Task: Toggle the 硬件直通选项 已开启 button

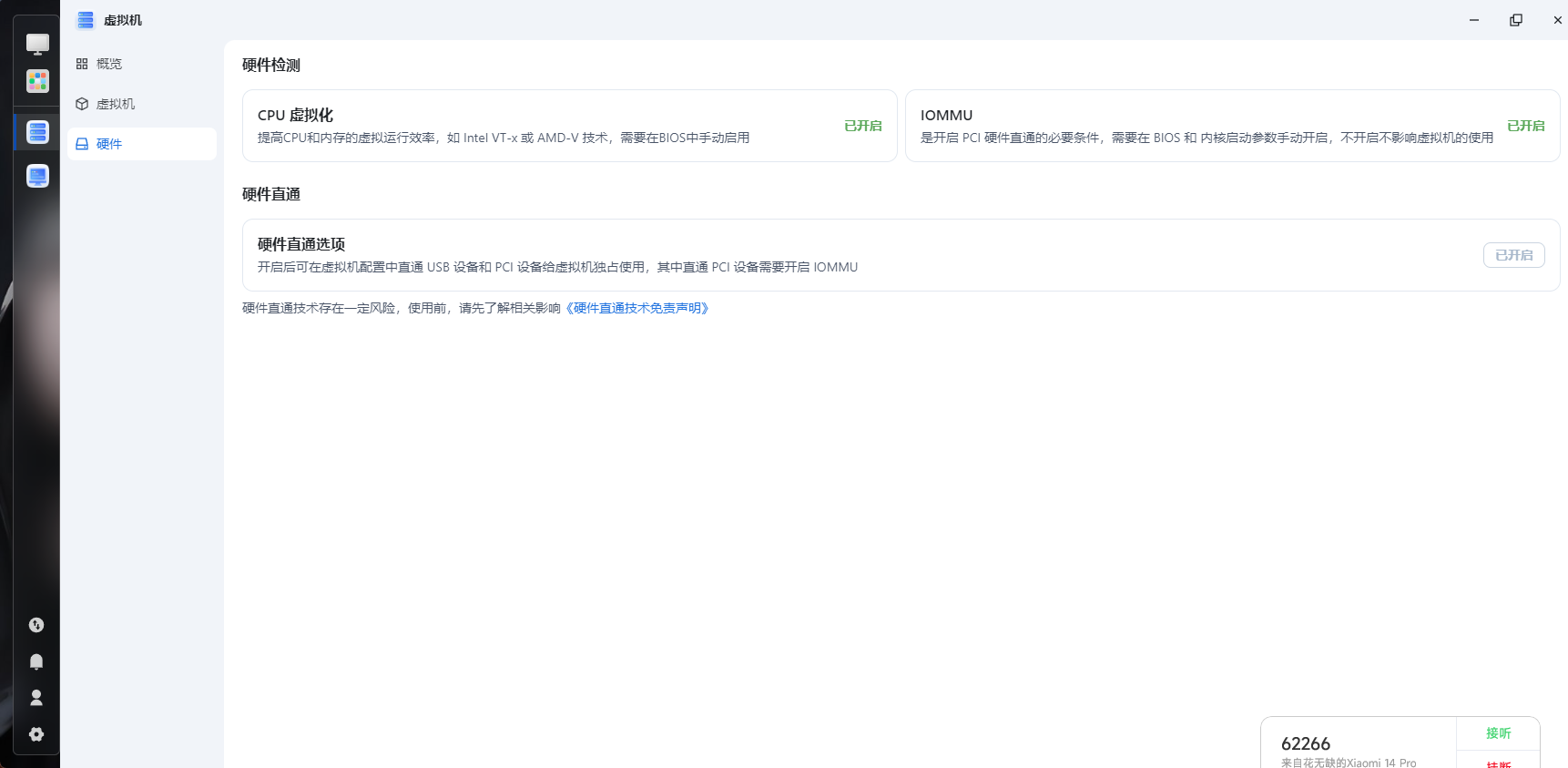Action: [x=1513, y=255]
